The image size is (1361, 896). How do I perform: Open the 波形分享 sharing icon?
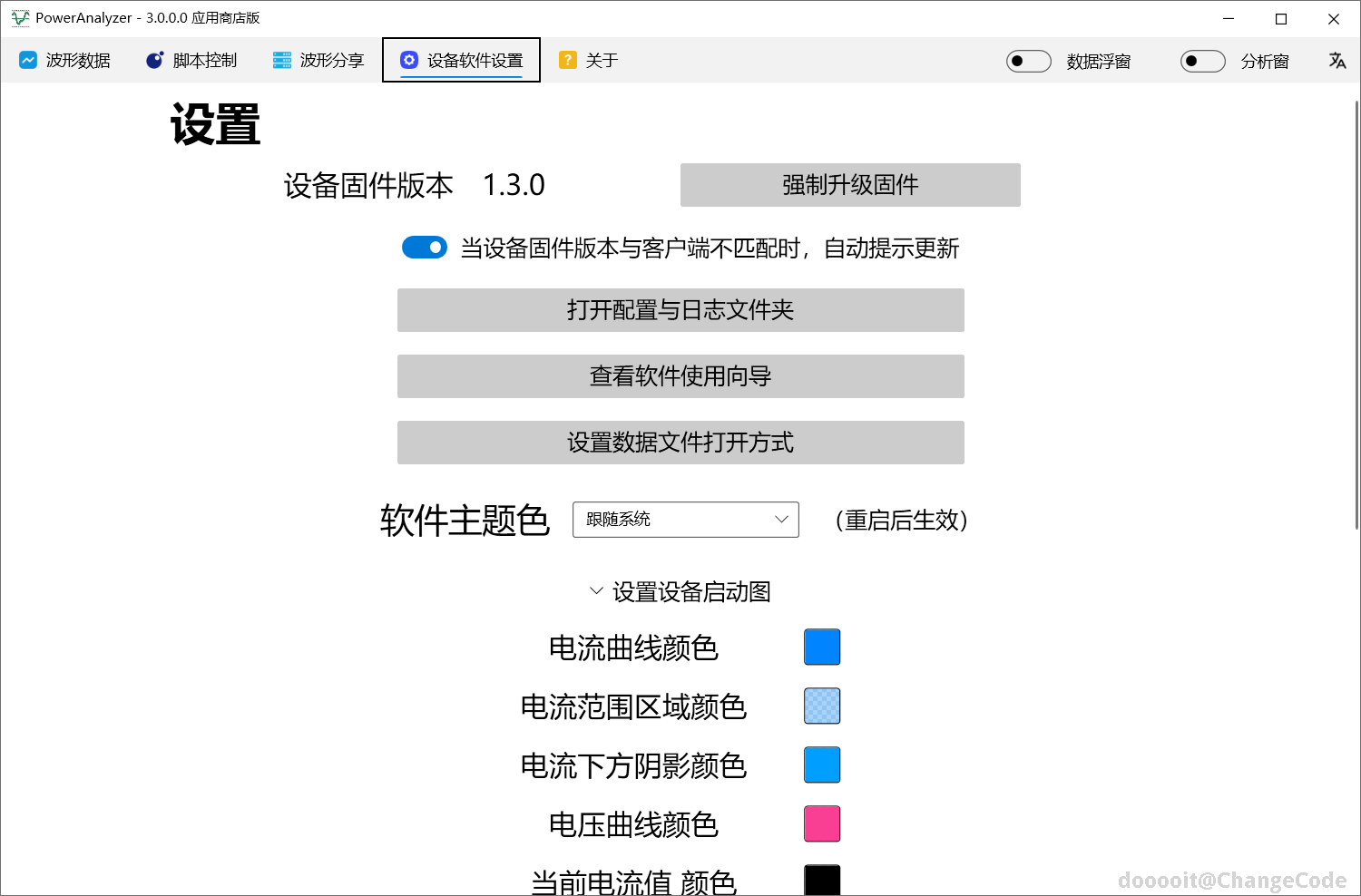[280, 60]
